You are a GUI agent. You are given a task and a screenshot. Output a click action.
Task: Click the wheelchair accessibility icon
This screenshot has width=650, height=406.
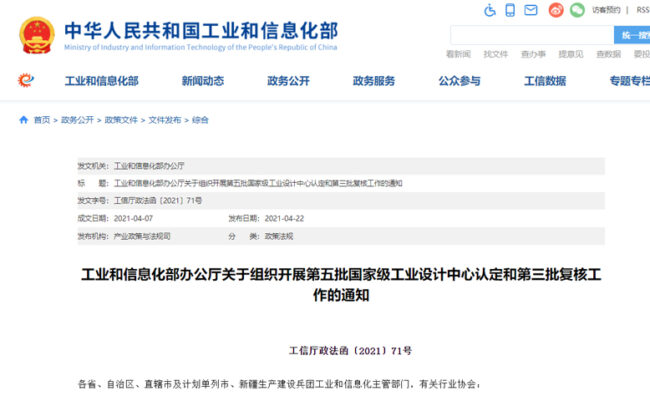pyautogui.click(x=490, y=10)
